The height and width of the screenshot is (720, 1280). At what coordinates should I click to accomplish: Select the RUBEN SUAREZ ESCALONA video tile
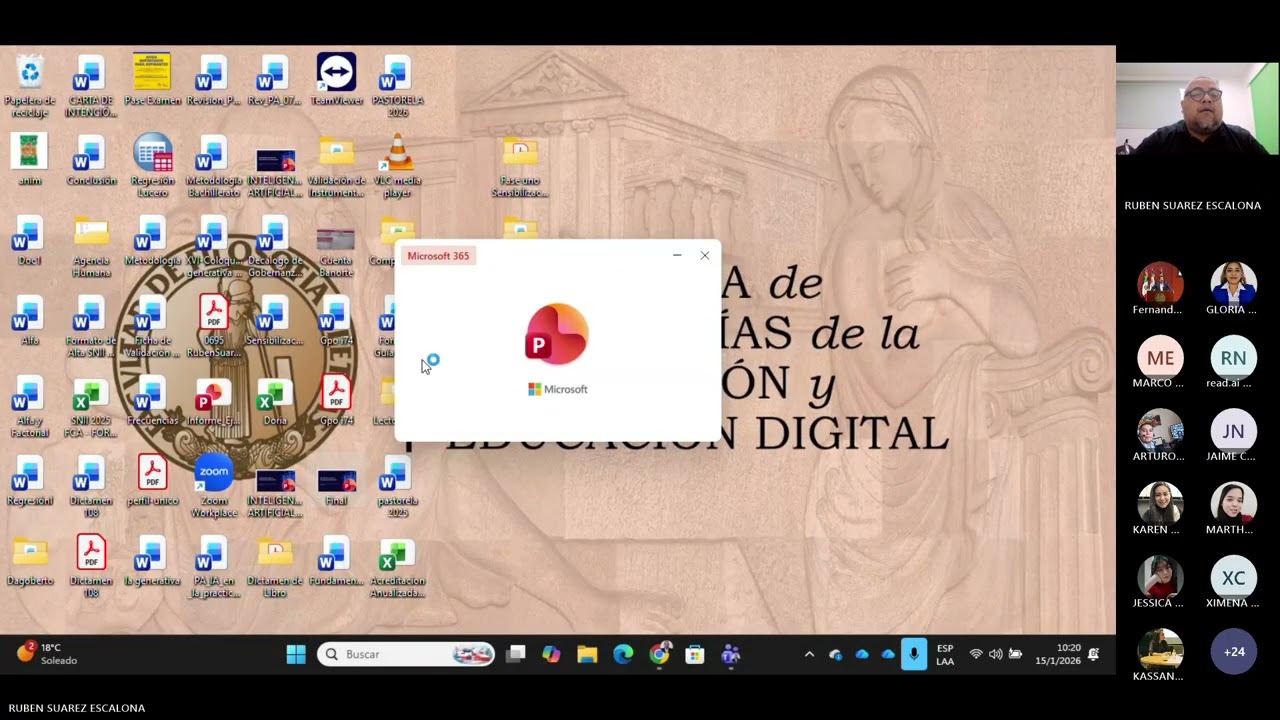[x=1197, y=110]
